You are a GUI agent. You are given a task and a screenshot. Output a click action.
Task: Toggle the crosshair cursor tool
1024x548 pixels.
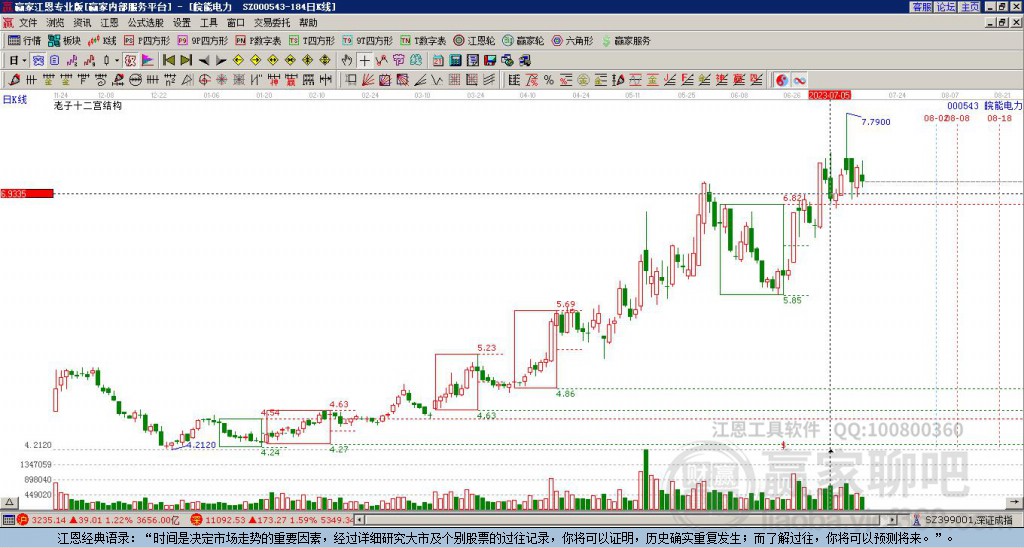point(364,61)
